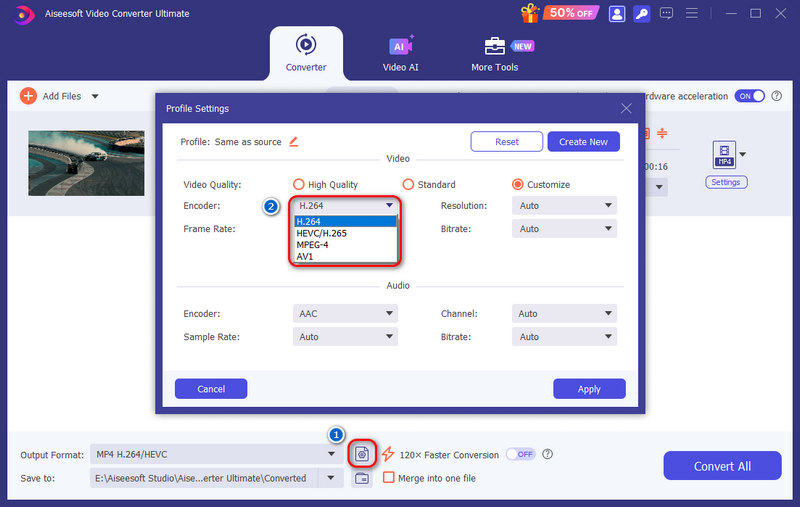Viewport: 800px width, 507px height.
Task: Expand the video Resolution dropdown
Action: coord(564,206)
